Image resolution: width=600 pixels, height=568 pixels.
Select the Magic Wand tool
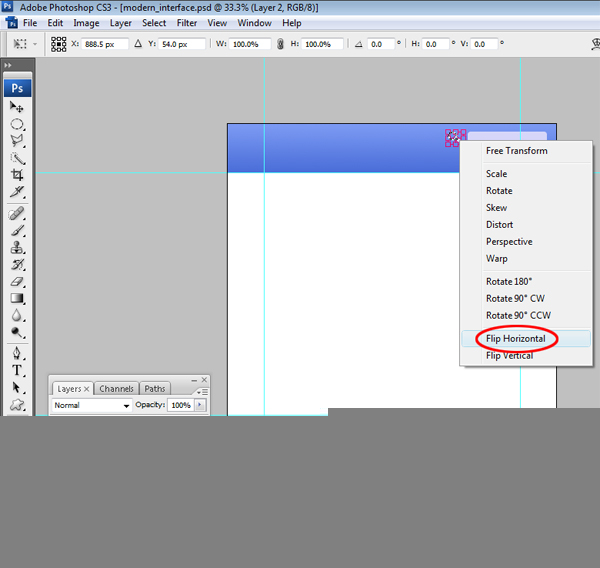pyautogui.click(x=17, y=158)
